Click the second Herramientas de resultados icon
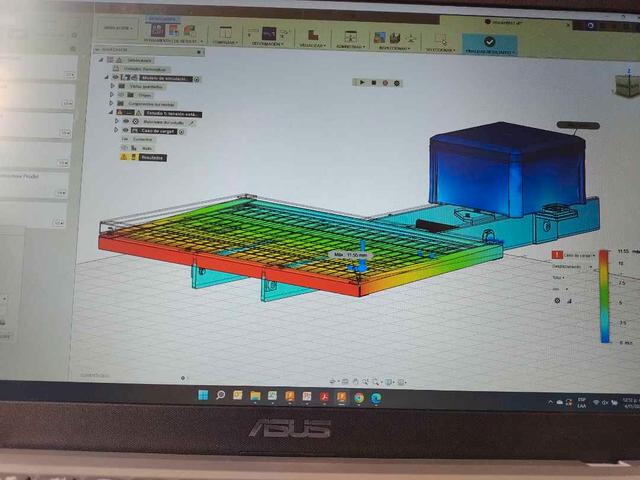 [x=173, y=30]
